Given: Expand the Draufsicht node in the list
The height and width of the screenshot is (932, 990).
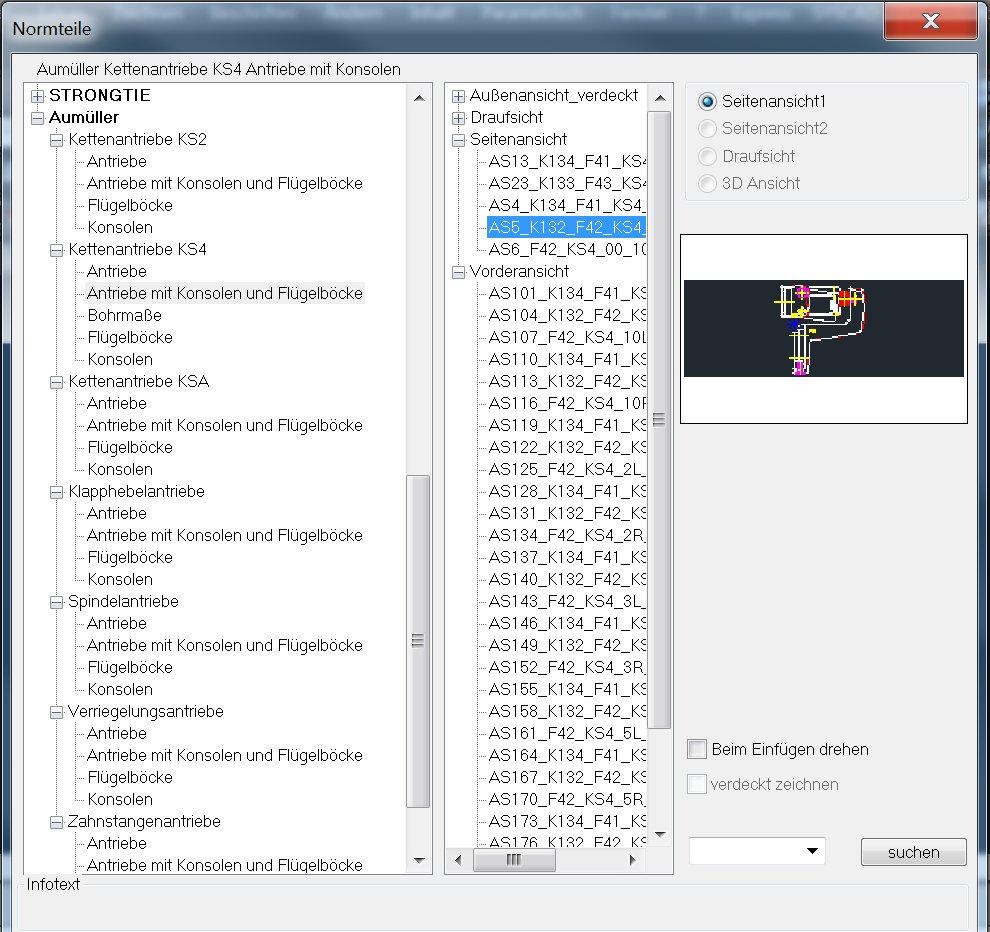Looking at the screenshot, I should [x=459, y=118].
